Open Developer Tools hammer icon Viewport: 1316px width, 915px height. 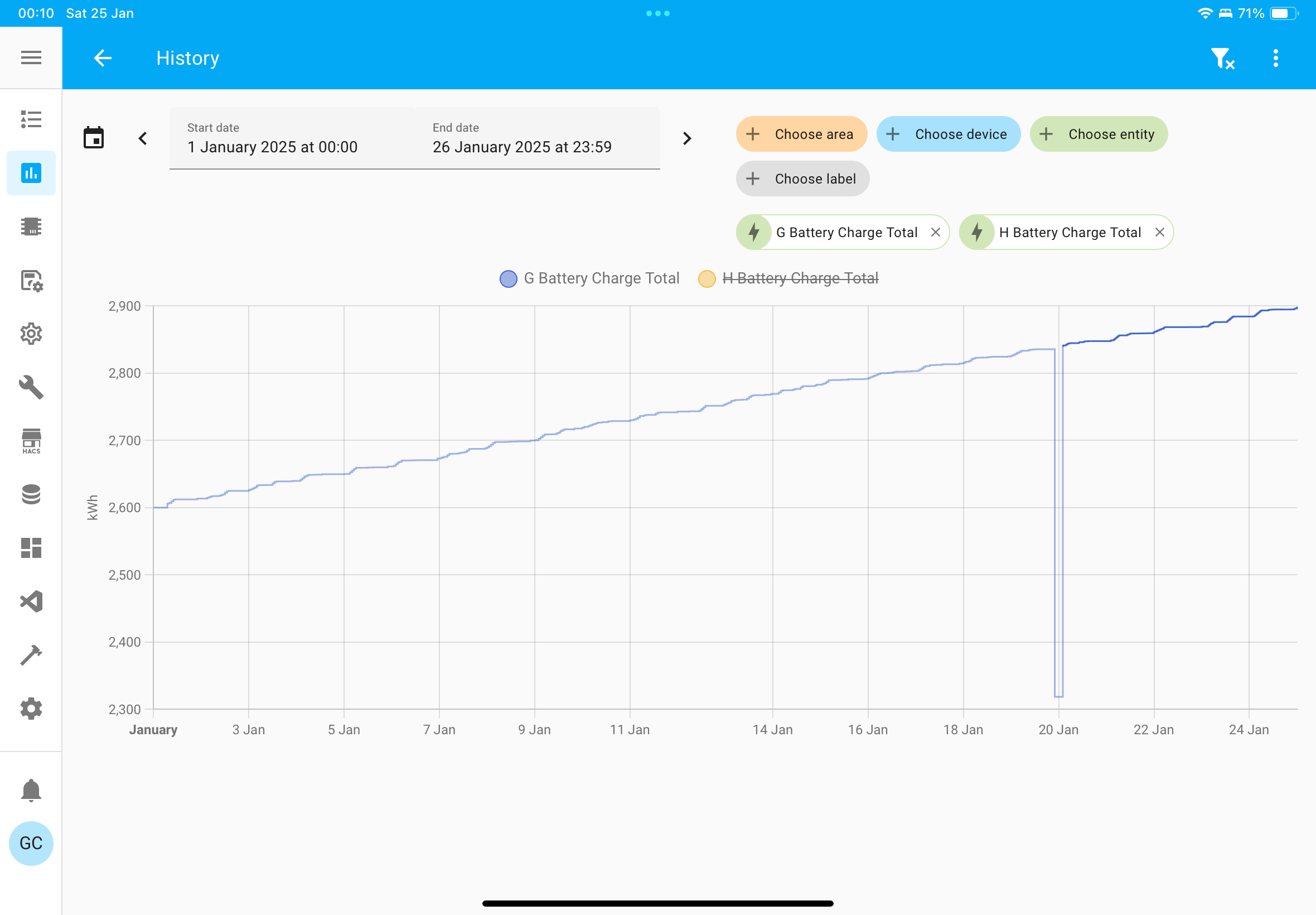click(x=31, y=654)
